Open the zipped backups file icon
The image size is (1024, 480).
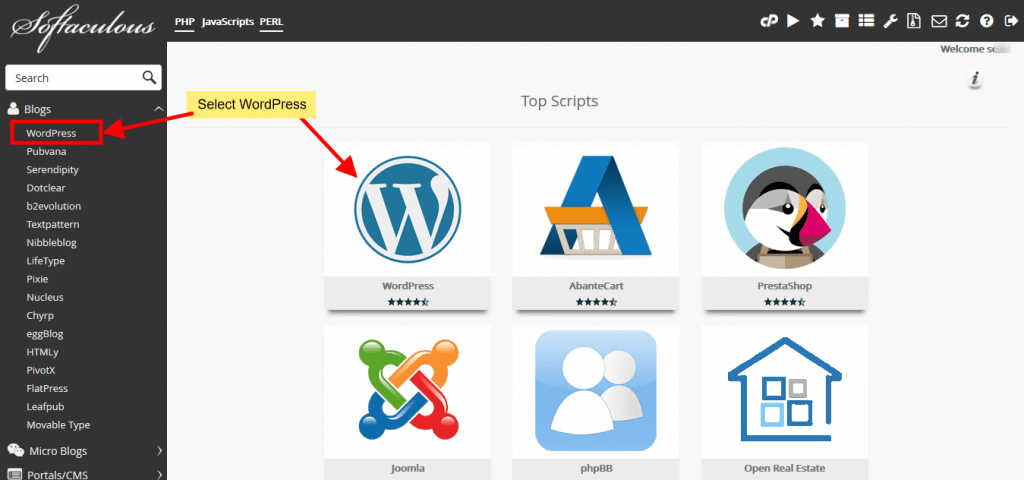pos(914,21)
